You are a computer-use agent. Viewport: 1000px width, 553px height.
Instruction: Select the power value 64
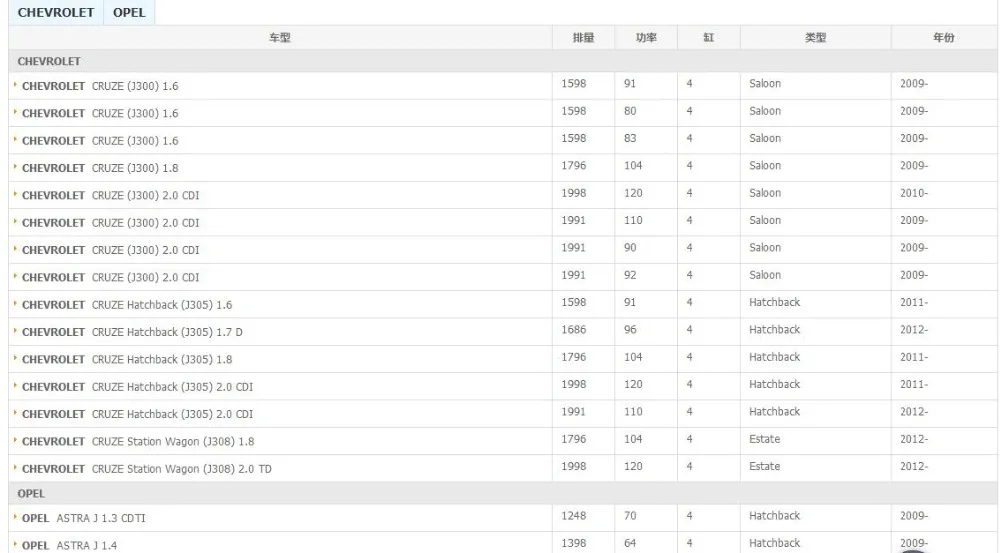click(x=630, y=543)
